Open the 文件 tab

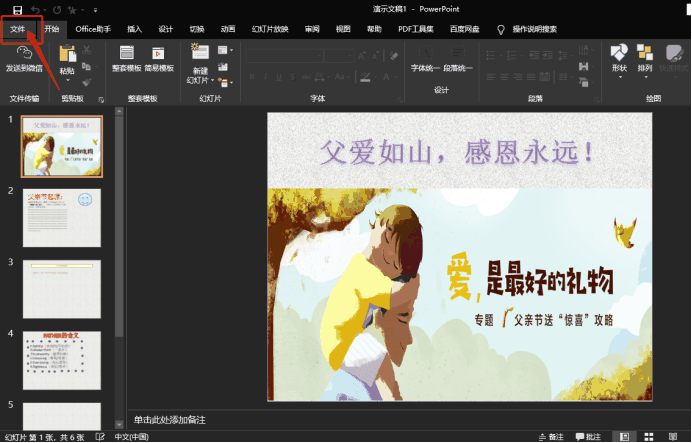tap(18, 29)
